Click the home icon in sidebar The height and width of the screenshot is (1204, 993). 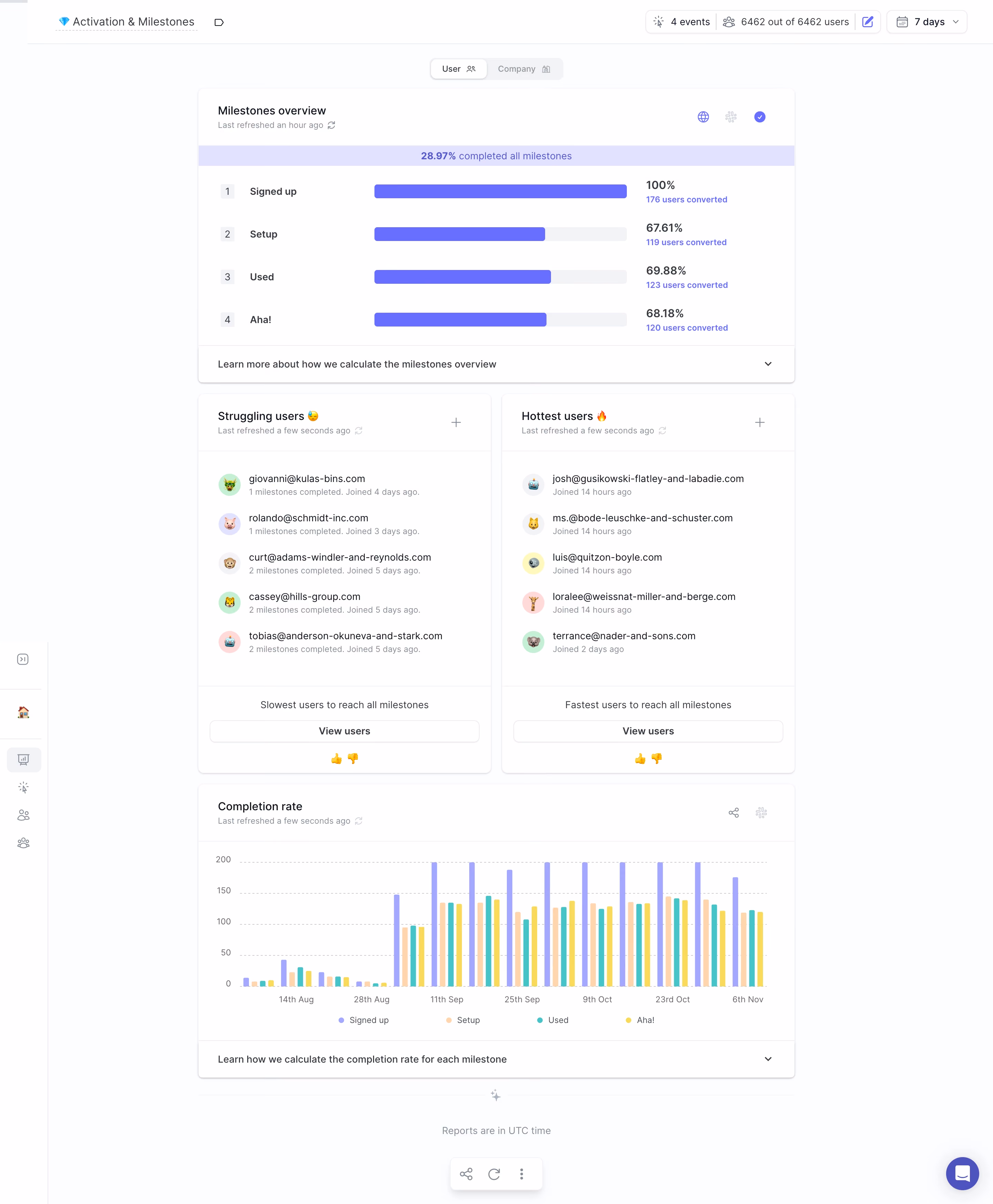pyautogui.click(x=23, y=713)
